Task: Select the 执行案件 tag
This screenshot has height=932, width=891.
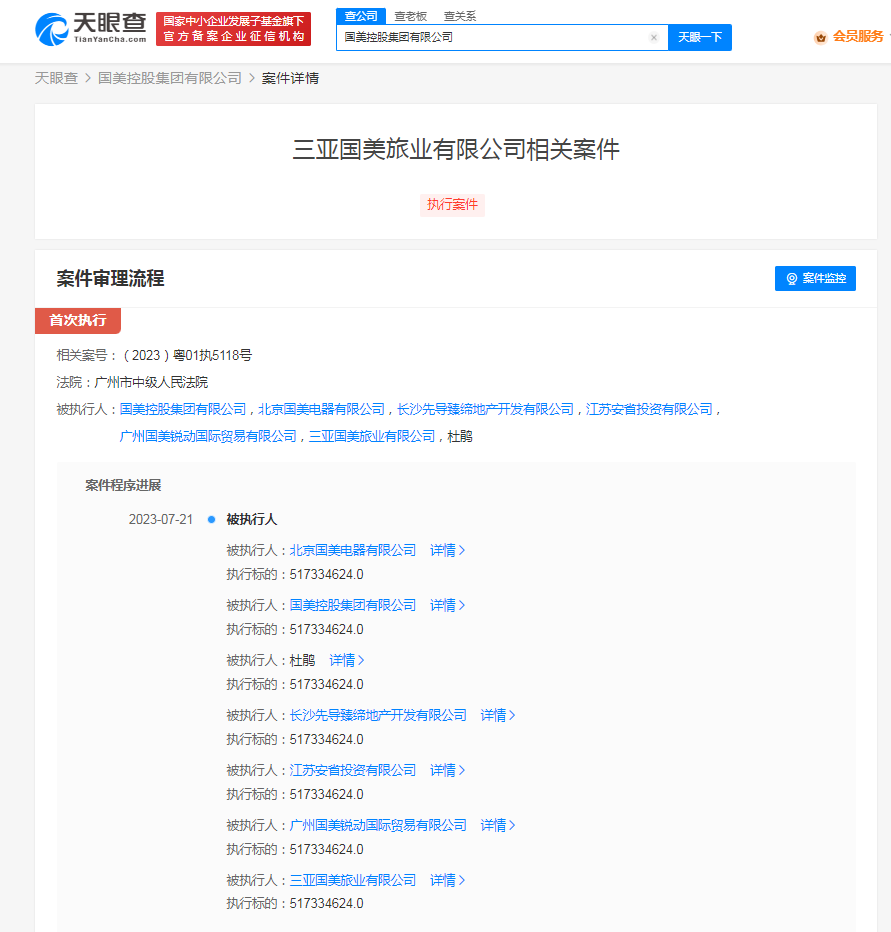Action: coord(452,204)
